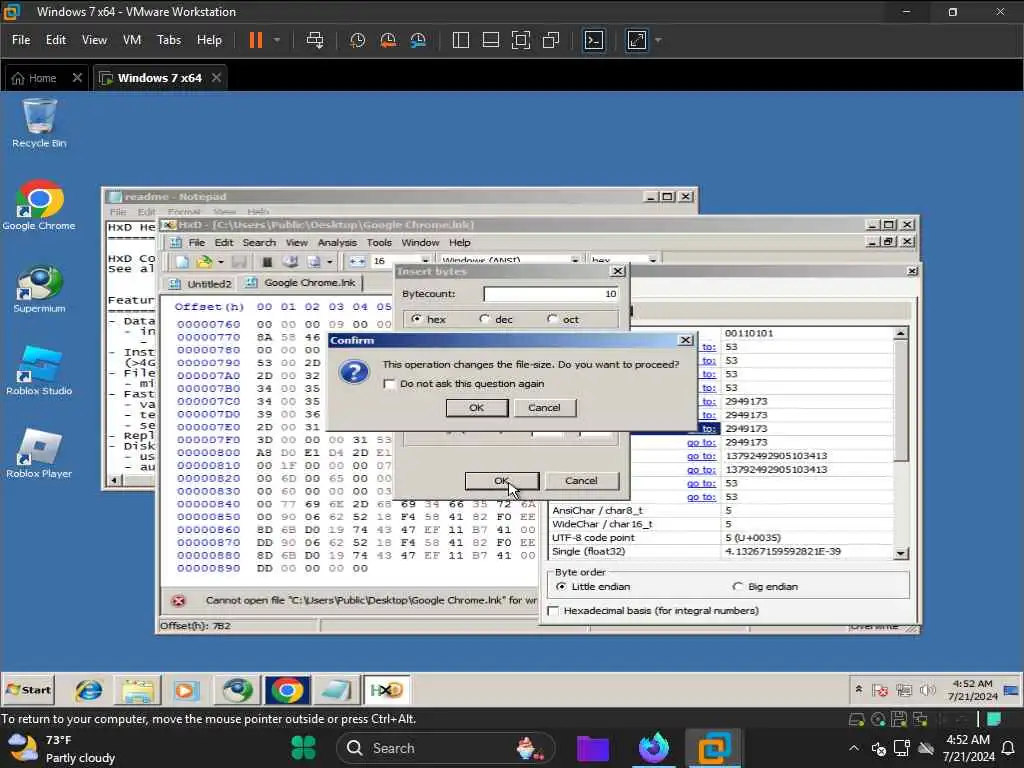Expand the HxD Open file dropdown arrow
This screenshot has height=768, width=1024.
221,262
